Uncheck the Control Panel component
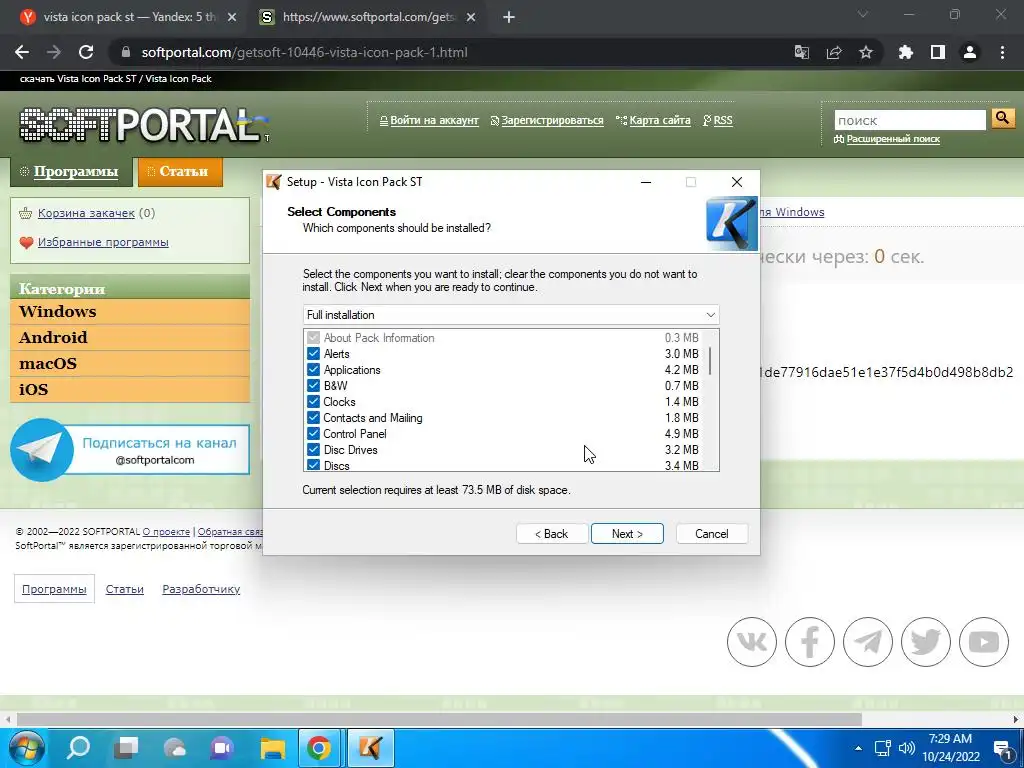The width and height of the screenshot is (1024, 768). tap(313, 434)
